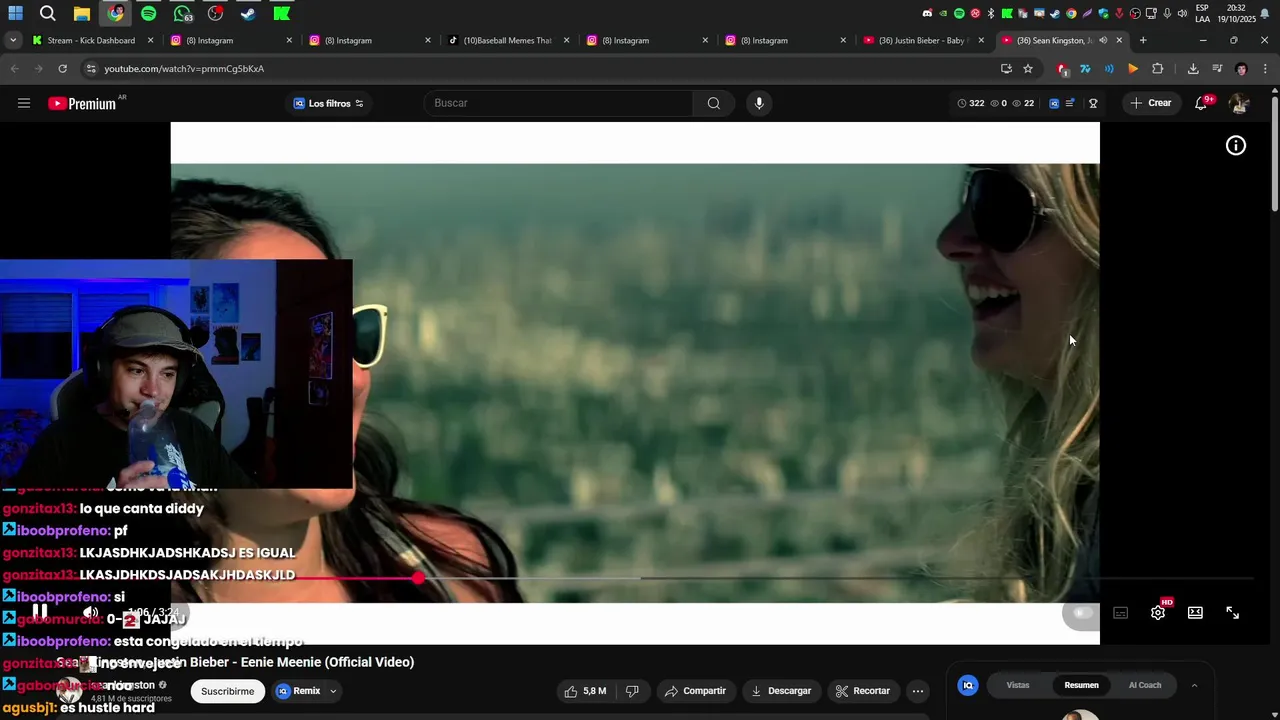This screenshot has width=1280, height=720.
Task: Open the tab search dropdown arrow
Action: [x=12, y=40]
